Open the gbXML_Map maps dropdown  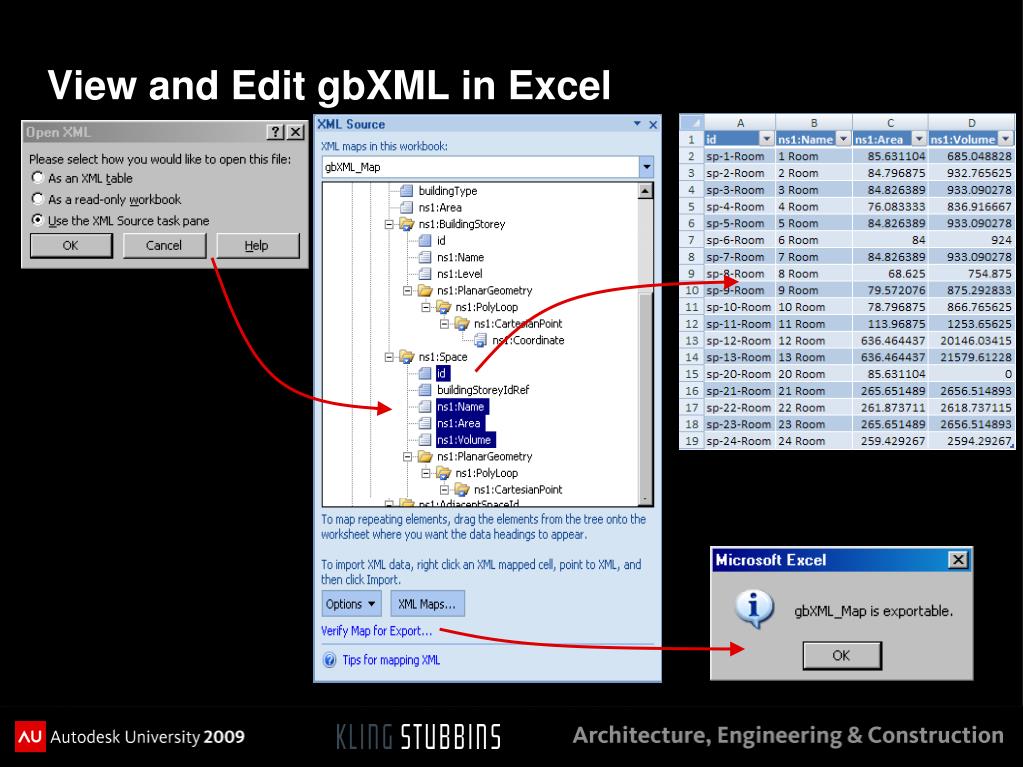click(x=646, y=167)
